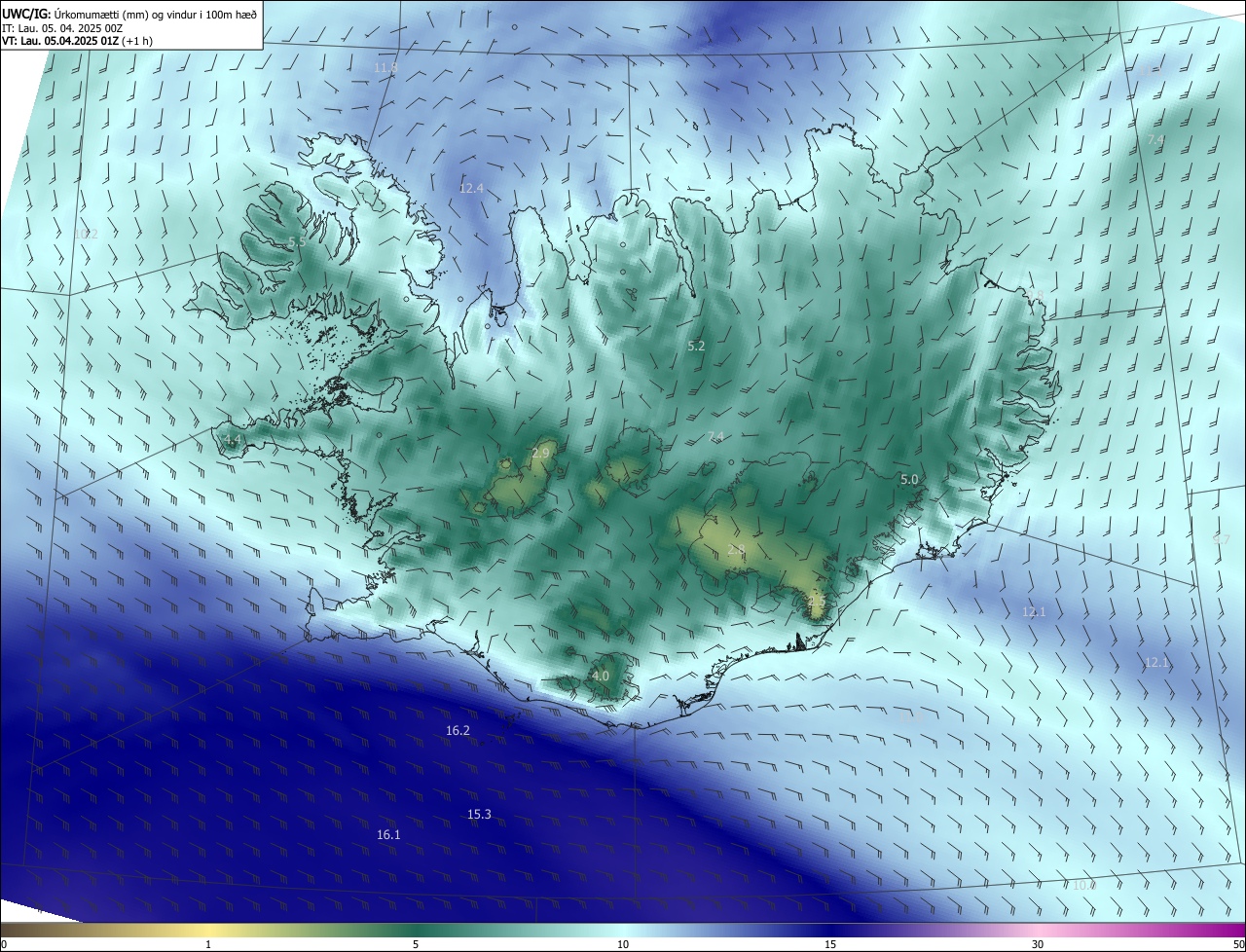Select the 'VT: Lau. 05.04.2025 01Z (+1 h)' line
1246x952 pixels.
point(77,41)
